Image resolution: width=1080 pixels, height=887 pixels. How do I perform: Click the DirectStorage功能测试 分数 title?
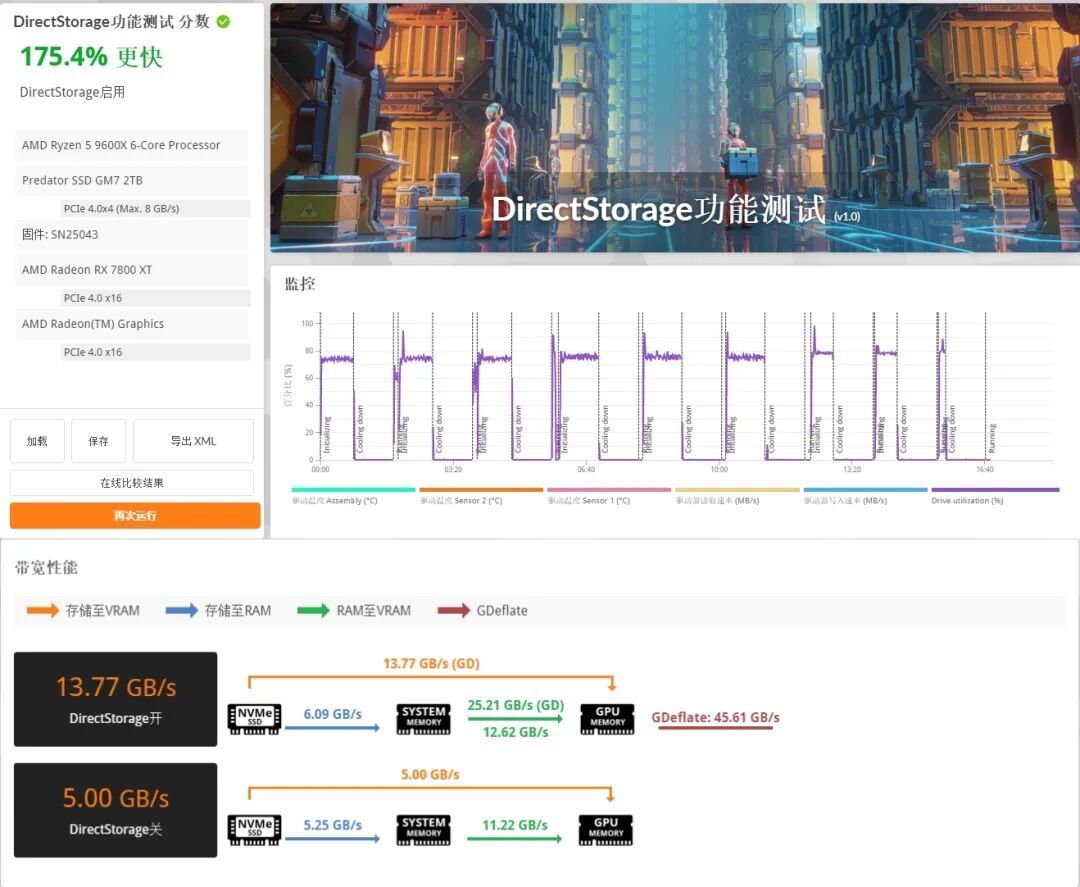tap(112, 21)
